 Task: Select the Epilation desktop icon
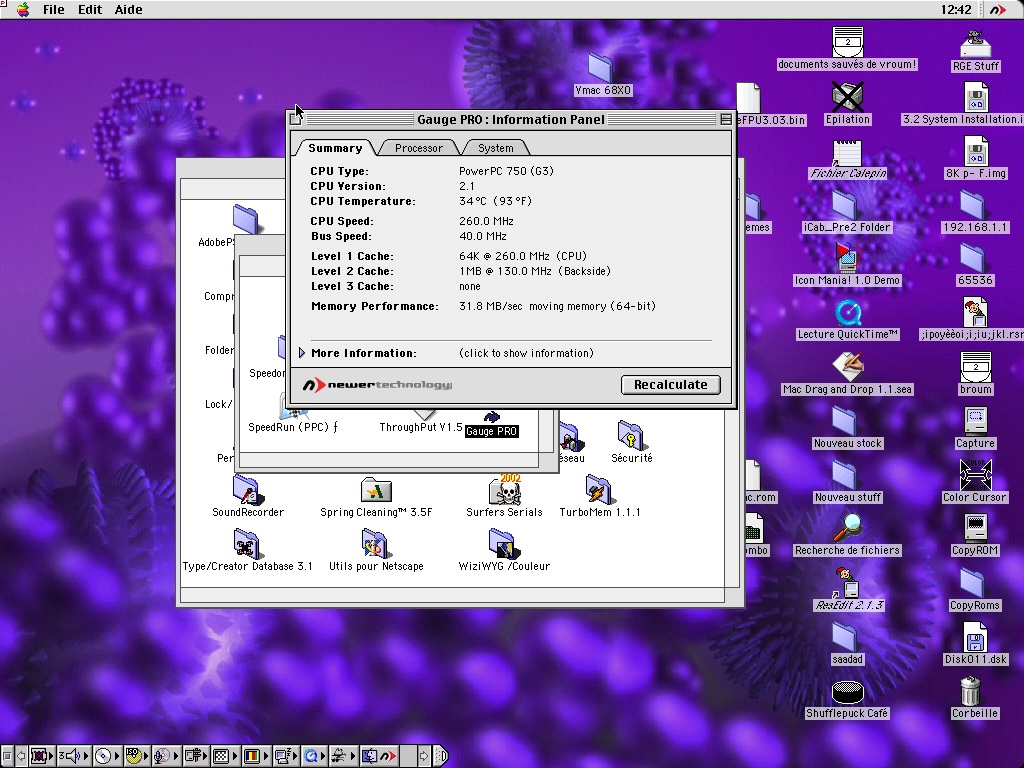pos(848,97)
